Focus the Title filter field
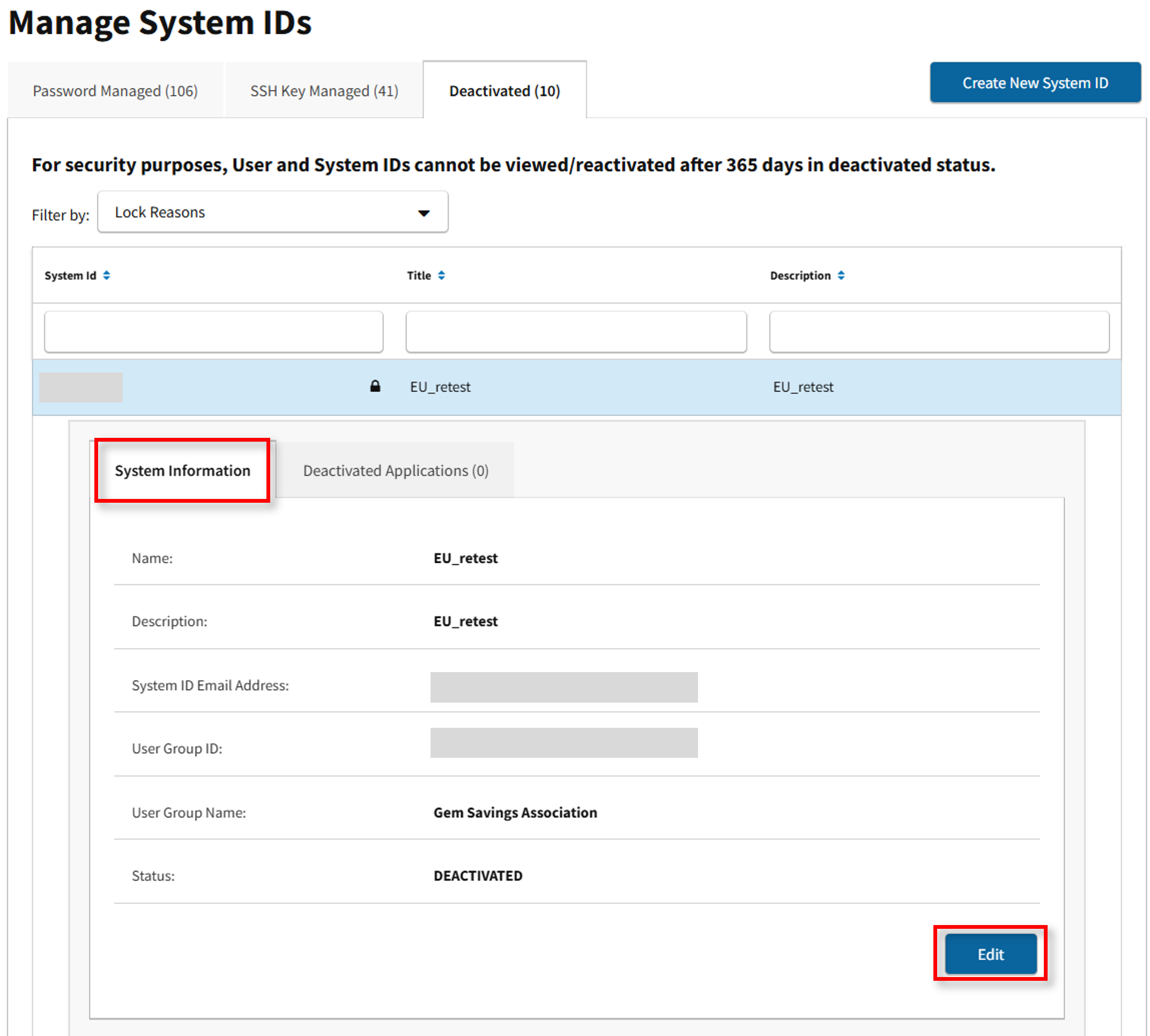1150x1036 pixels. click(x=576, y=331)
